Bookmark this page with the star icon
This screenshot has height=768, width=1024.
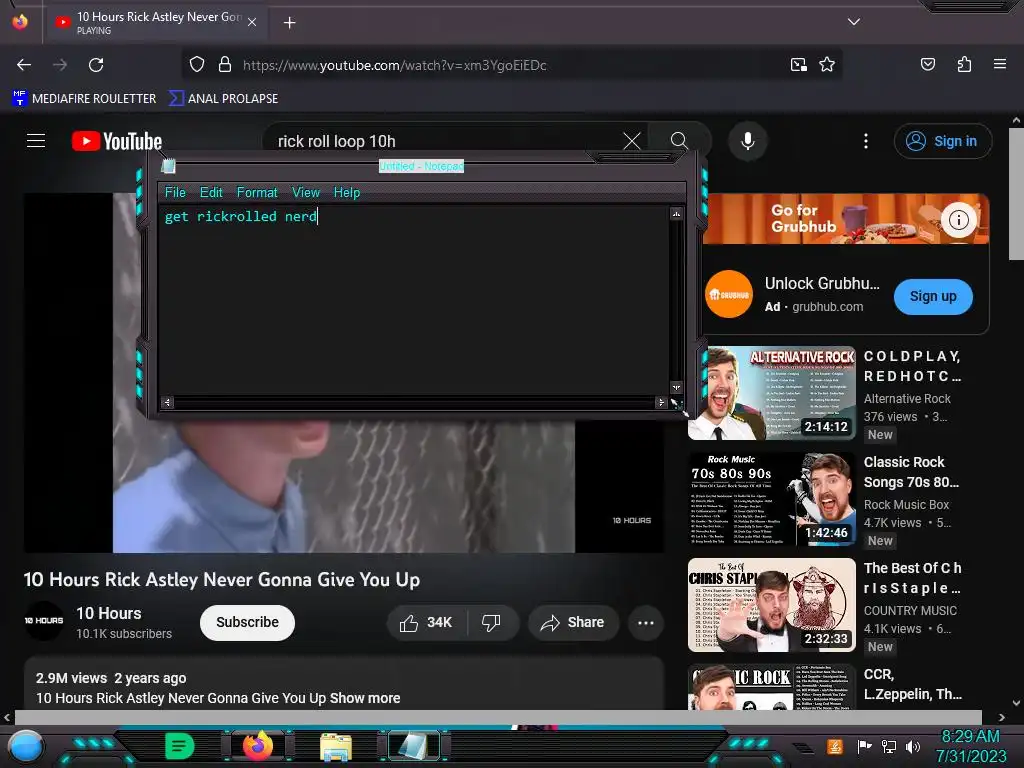click(x=827, y=65)
